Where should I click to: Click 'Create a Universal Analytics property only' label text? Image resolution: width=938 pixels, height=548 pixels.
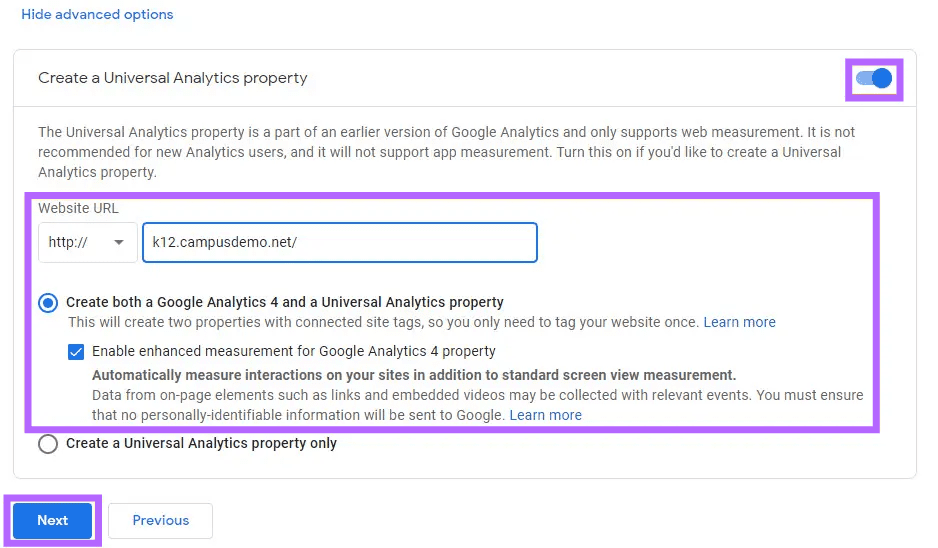coord(202,443)
